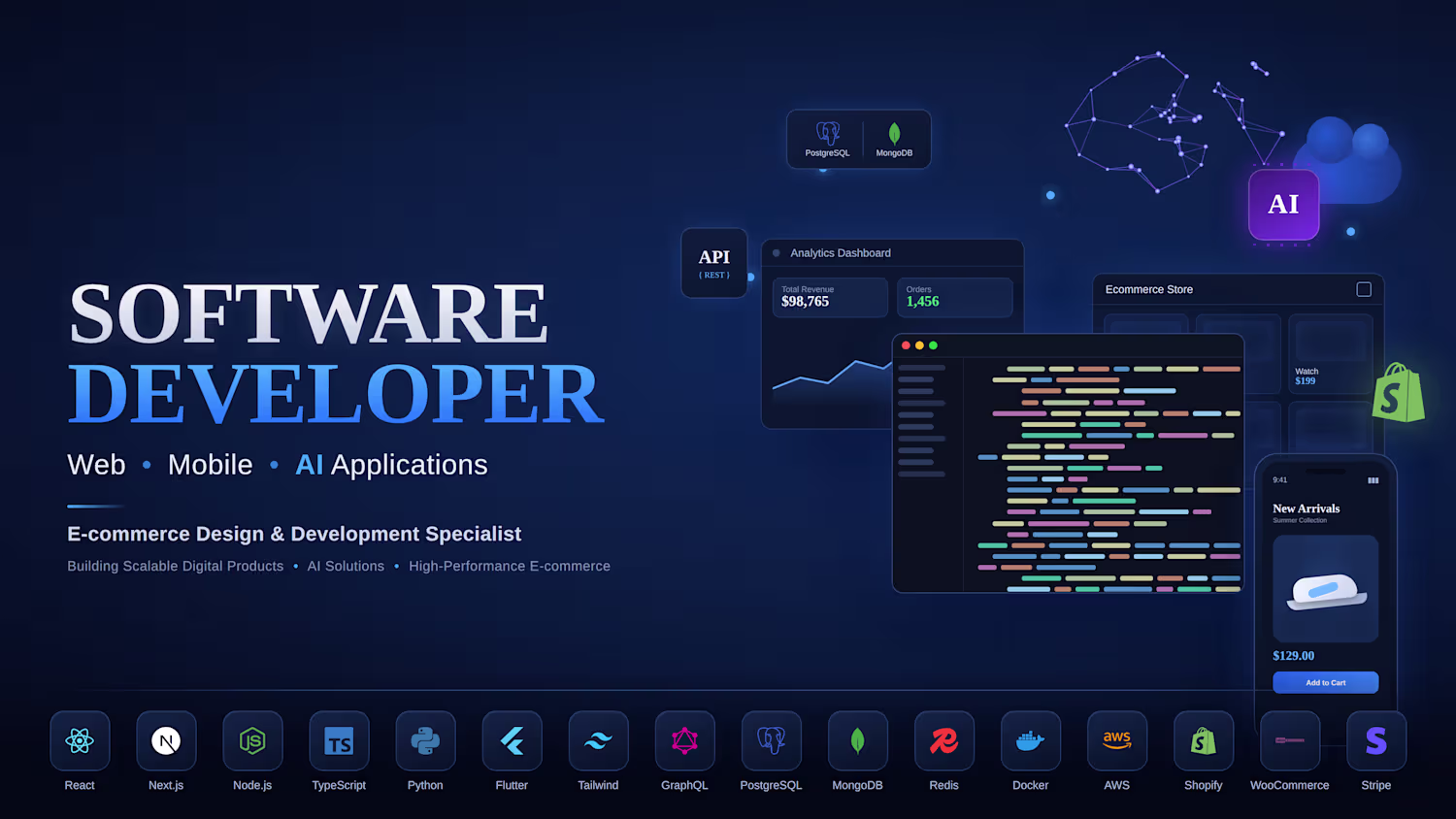Image resolution: width=1456 pixels, height=819 pixels.
Task: Click the phone mockup battery icon
Action: point(1373,480)
